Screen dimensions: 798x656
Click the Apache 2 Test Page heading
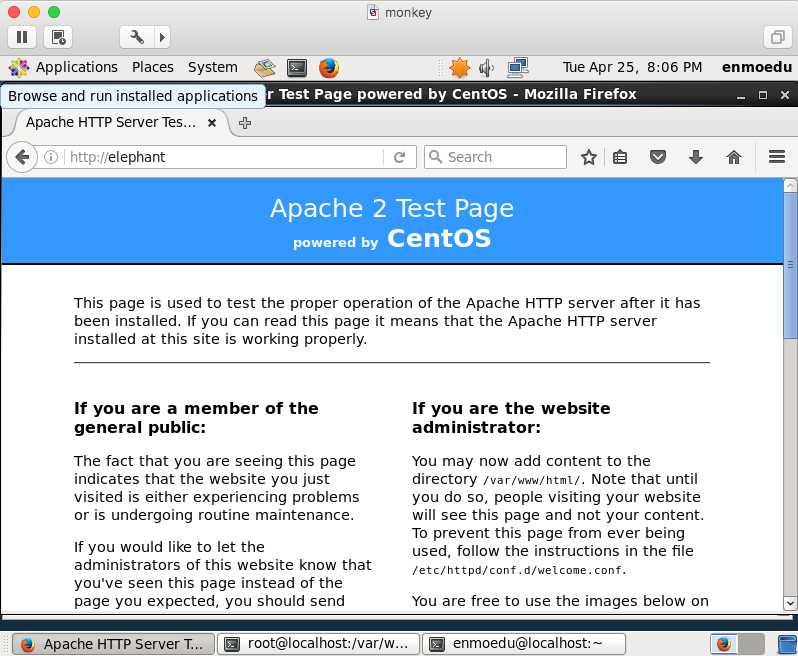tap(392, 208)
